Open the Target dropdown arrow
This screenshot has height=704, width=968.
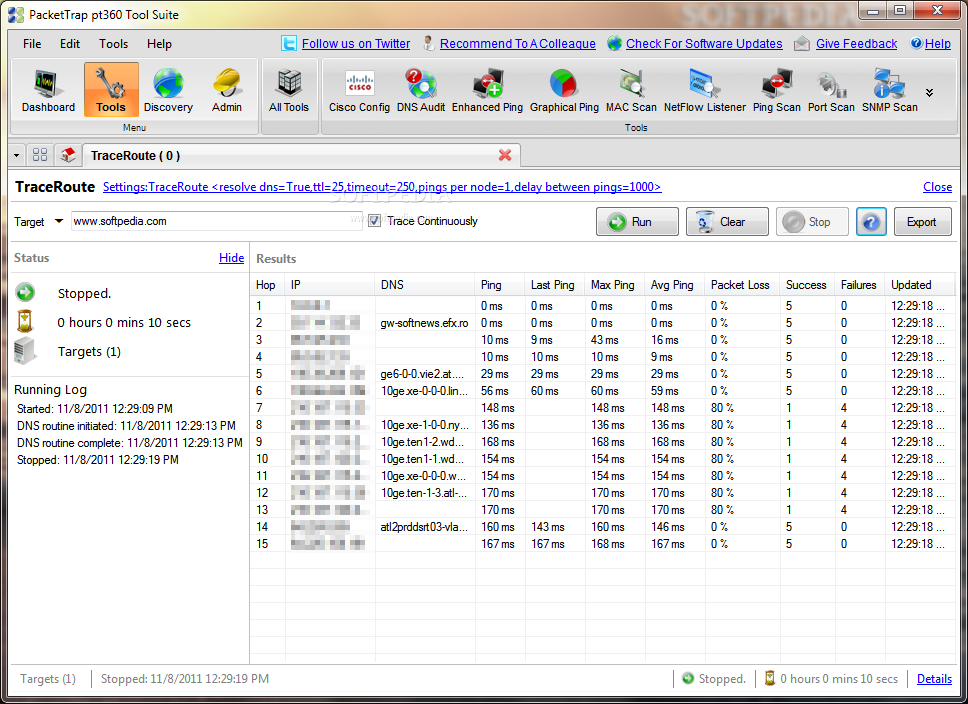[59, 221]
